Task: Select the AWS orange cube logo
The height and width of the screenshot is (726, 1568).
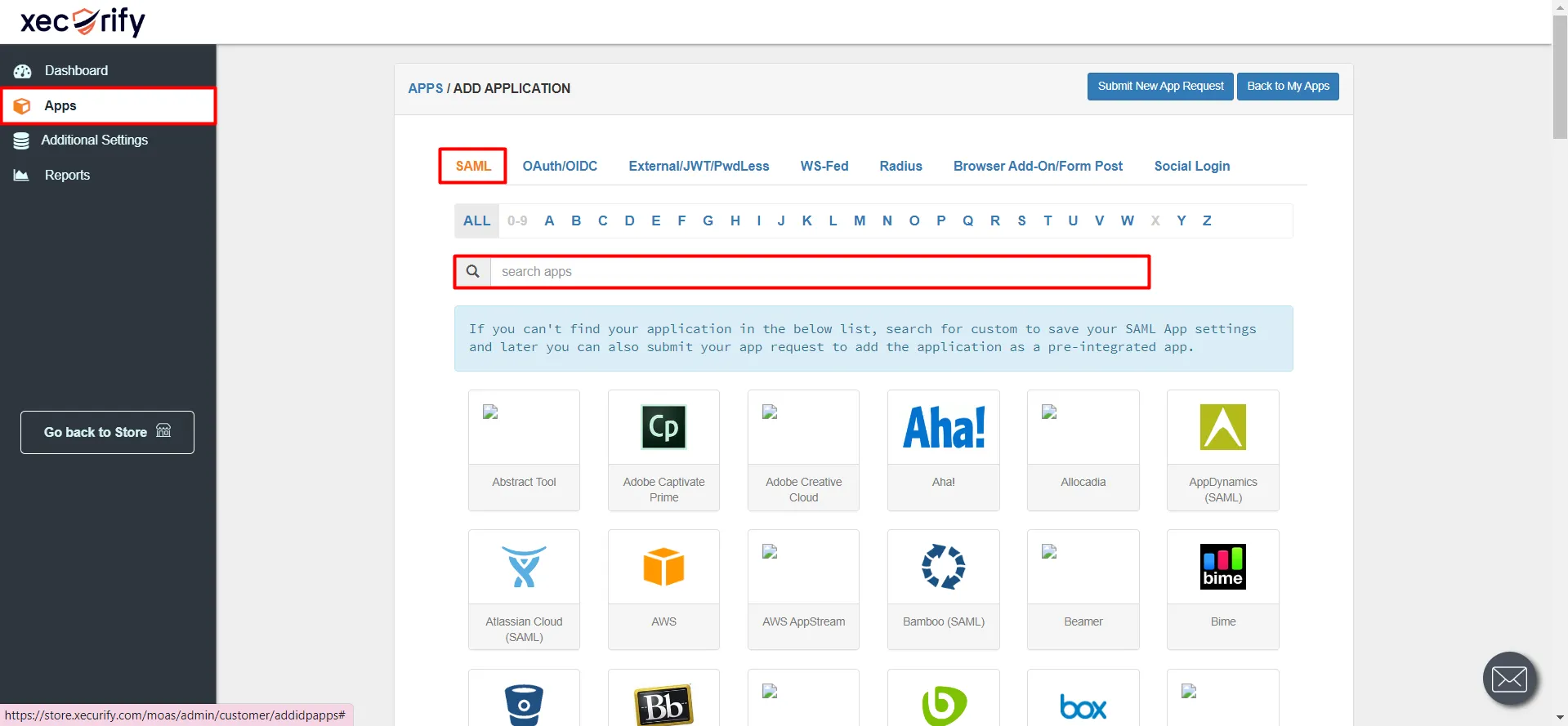Action: 663,567
